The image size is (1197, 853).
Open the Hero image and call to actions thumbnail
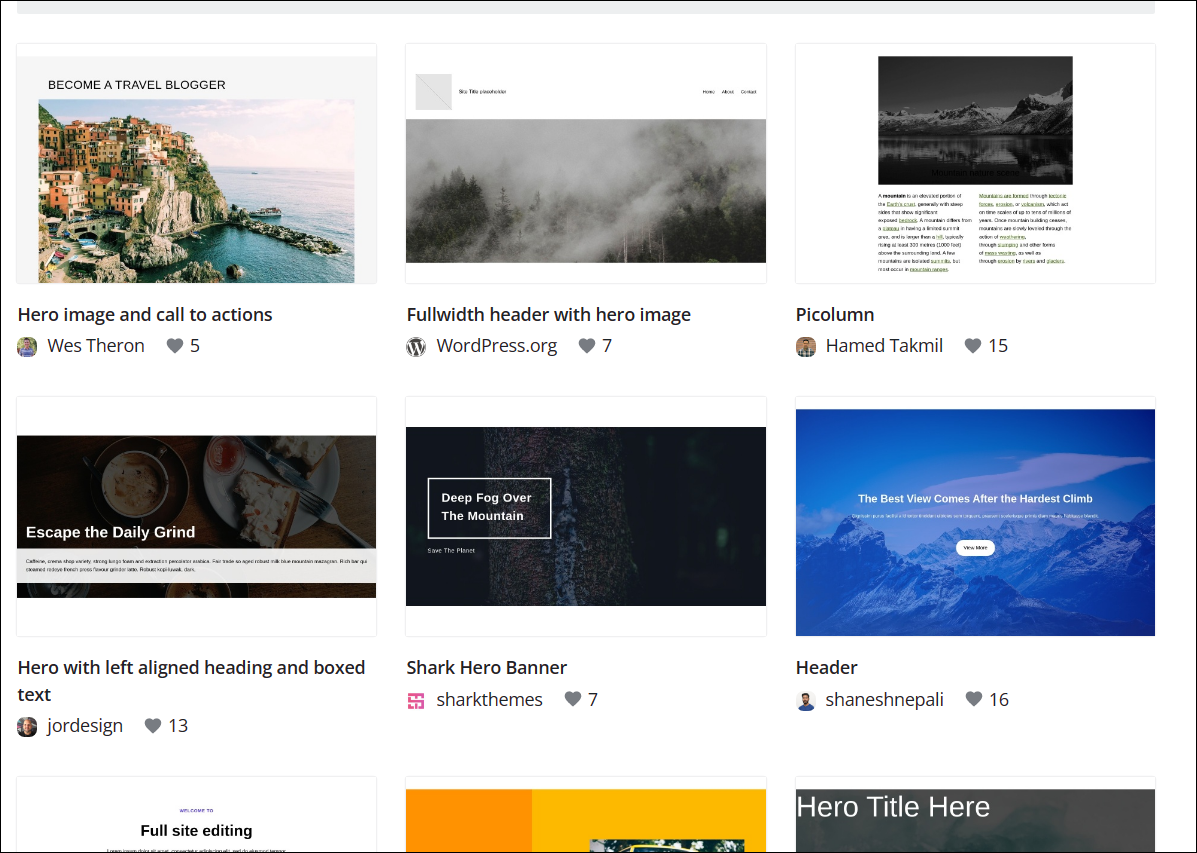(x=196, y=163)
